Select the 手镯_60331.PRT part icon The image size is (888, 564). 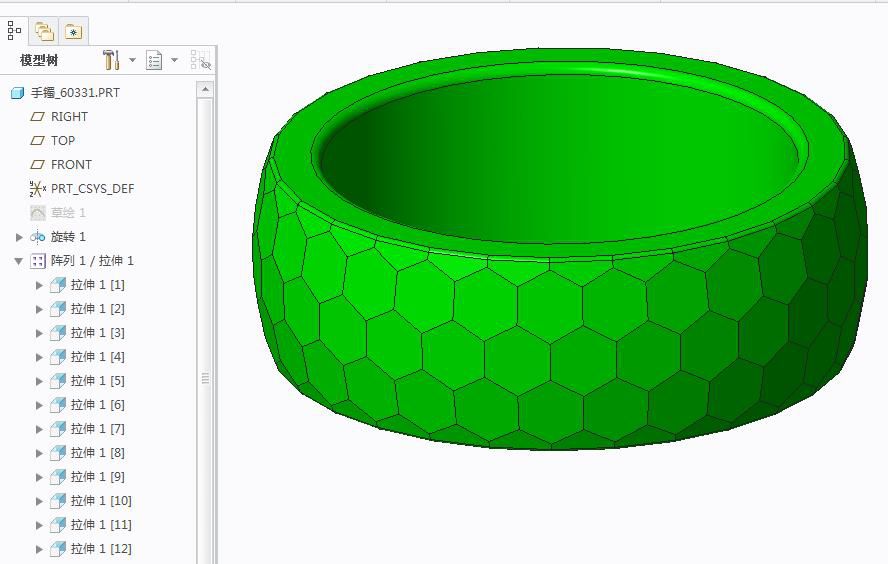tap(18, 93)
